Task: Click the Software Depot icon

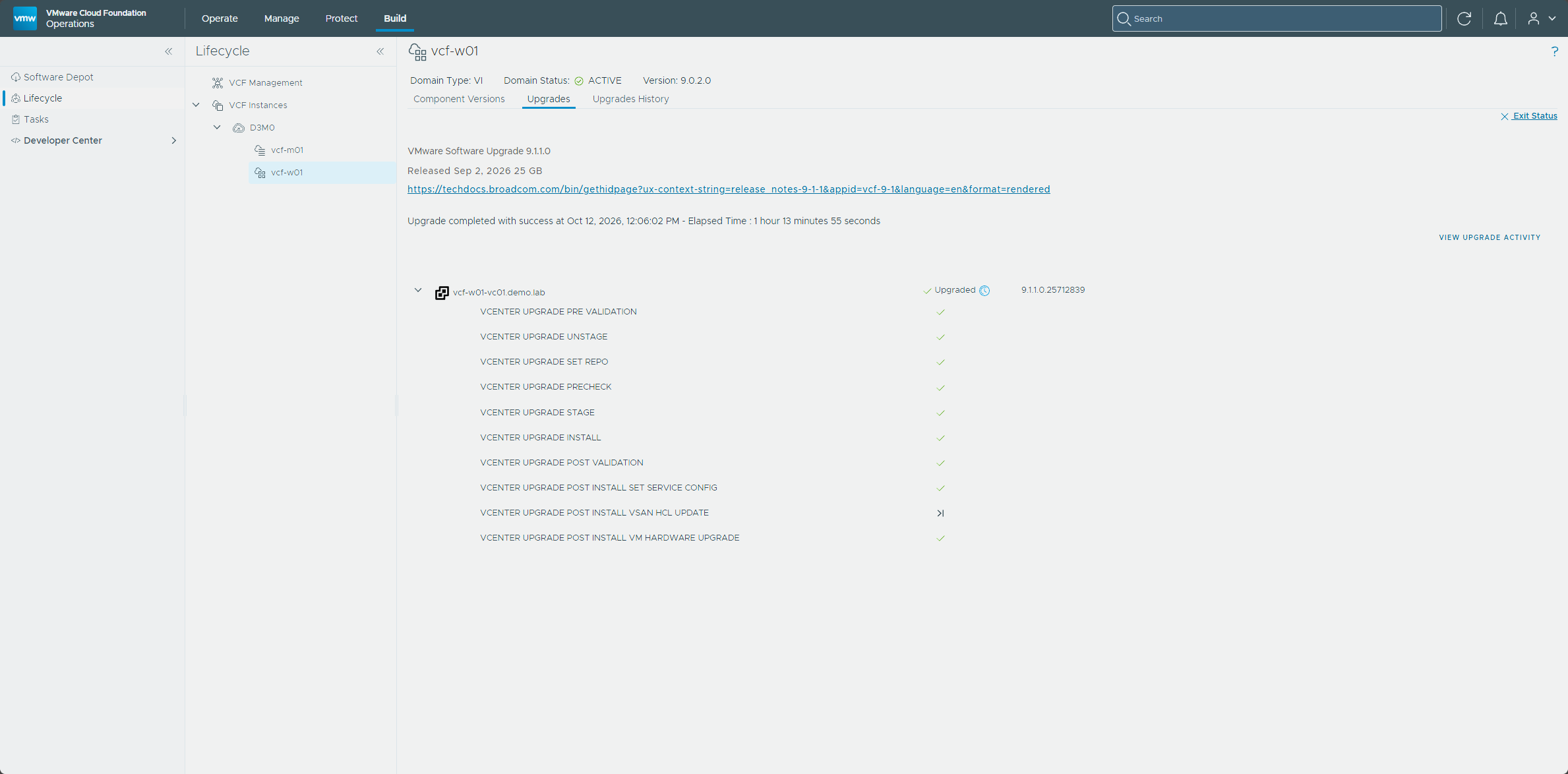Action: 16,77
